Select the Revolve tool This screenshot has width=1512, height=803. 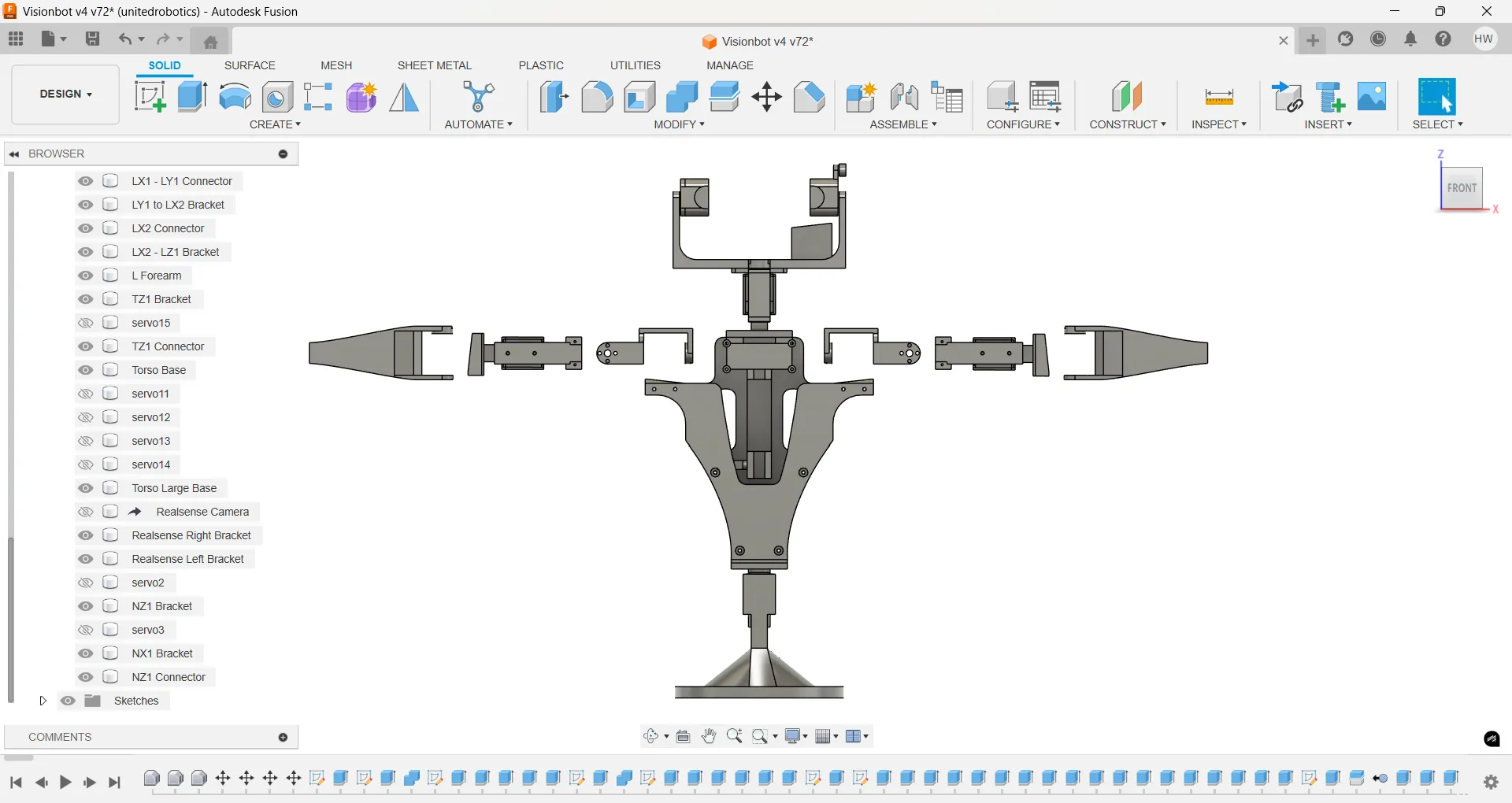(x=235, y=97)
